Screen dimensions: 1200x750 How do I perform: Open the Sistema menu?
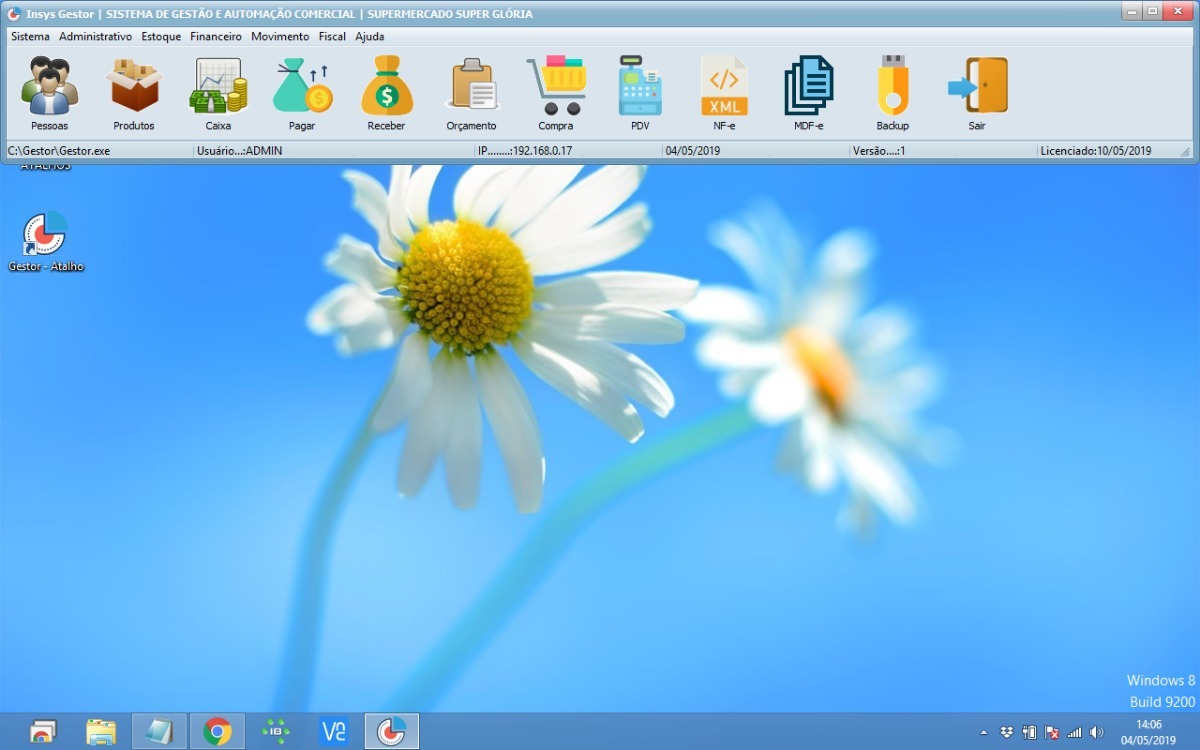point(30,36)
